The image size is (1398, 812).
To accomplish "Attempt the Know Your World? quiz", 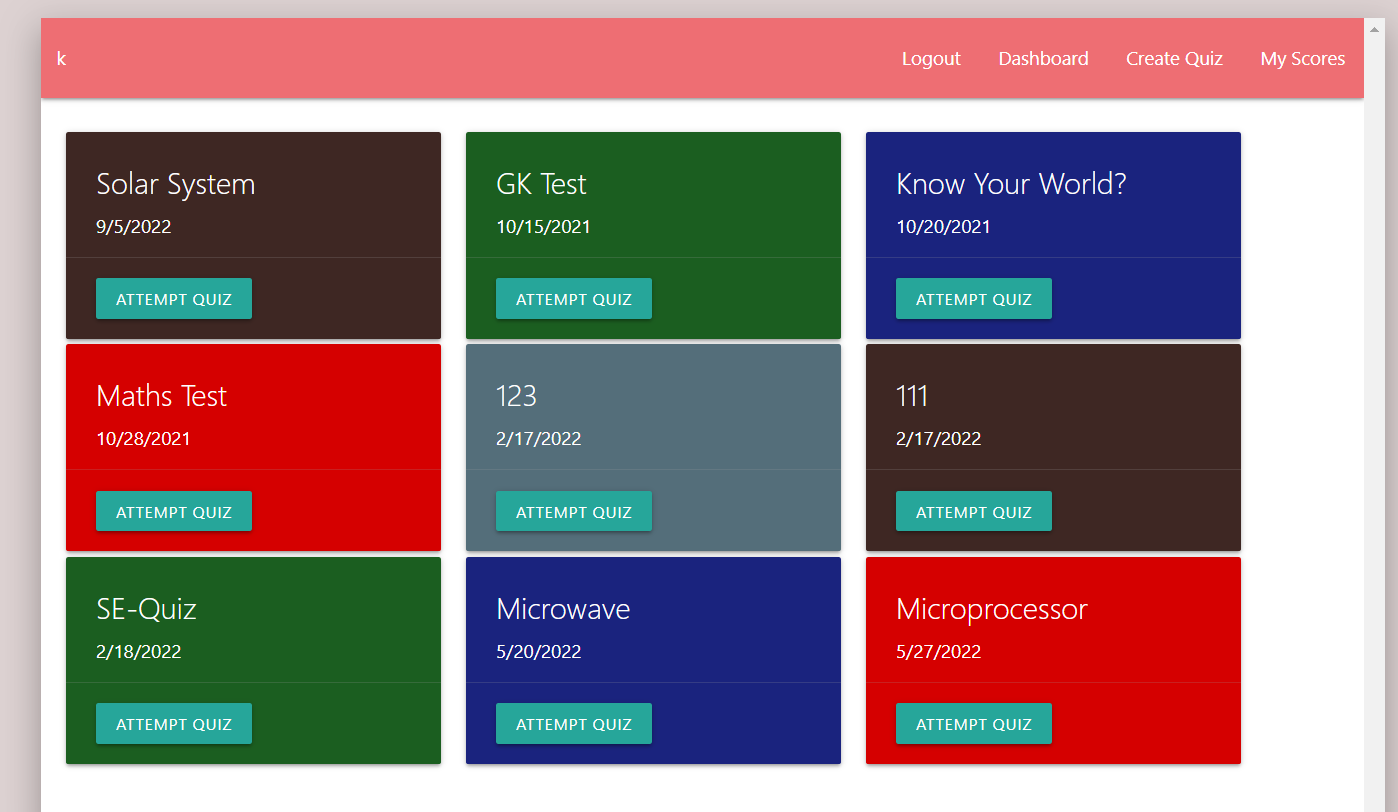I will (x=974, y=299).
